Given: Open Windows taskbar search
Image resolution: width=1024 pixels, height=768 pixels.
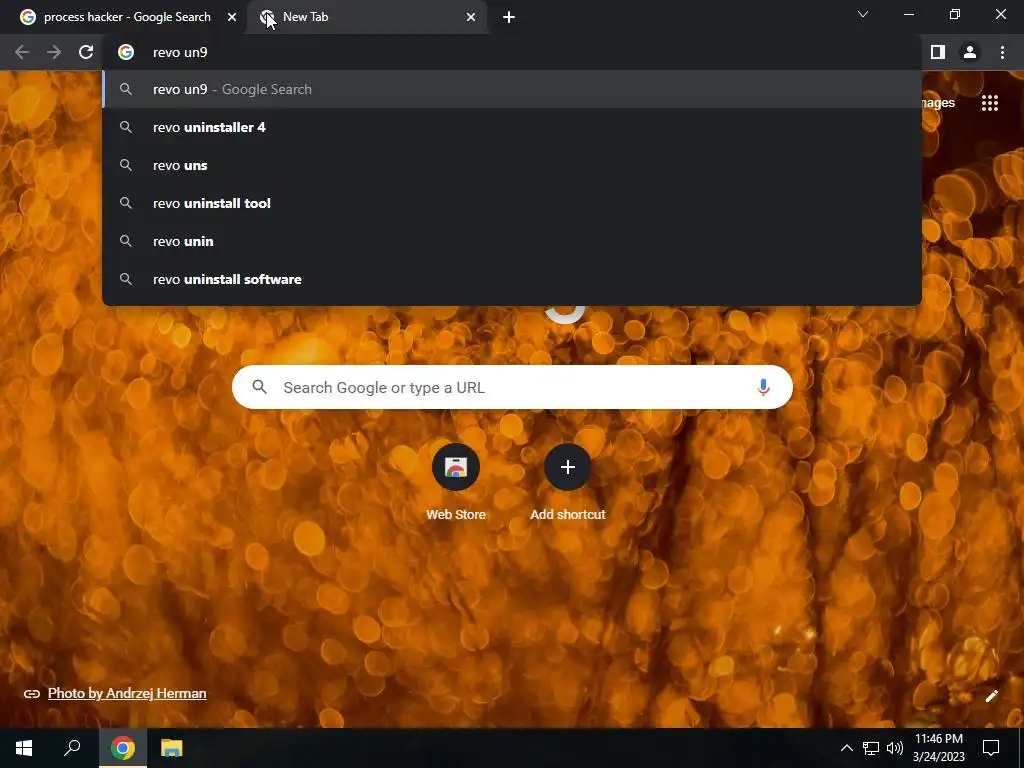Looking at the screenshot, I should tap(72, 748).
